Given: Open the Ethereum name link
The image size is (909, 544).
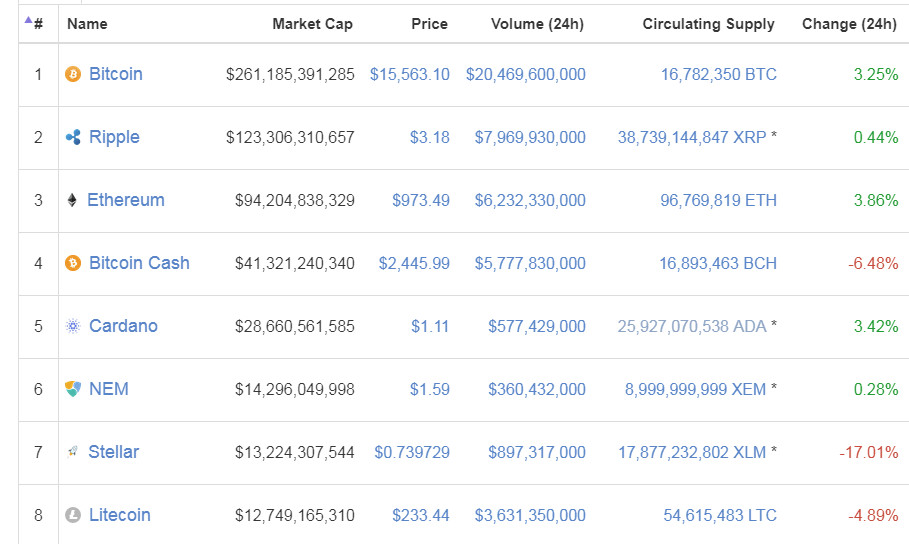Looking at the screenshot, I should (126, 200).
